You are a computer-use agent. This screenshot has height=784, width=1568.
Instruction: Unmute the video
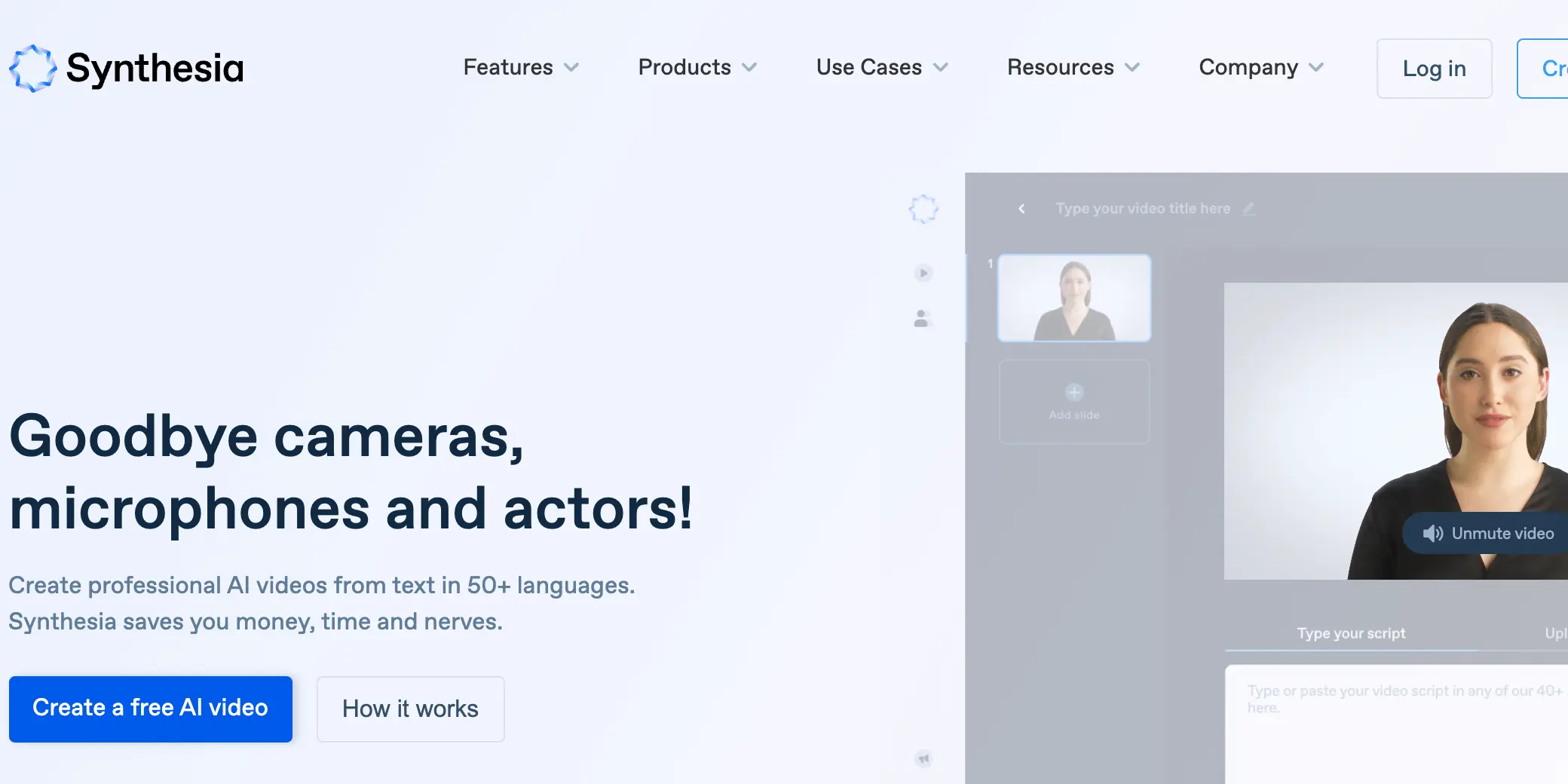point(1487,534)
